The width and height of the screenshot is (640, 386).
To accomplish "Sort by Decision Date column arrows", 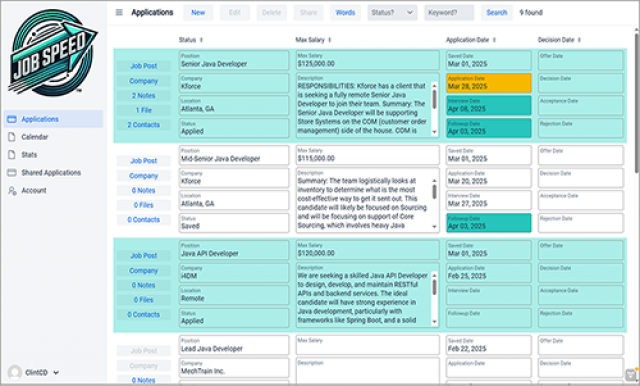I will (x=579, y=40).
